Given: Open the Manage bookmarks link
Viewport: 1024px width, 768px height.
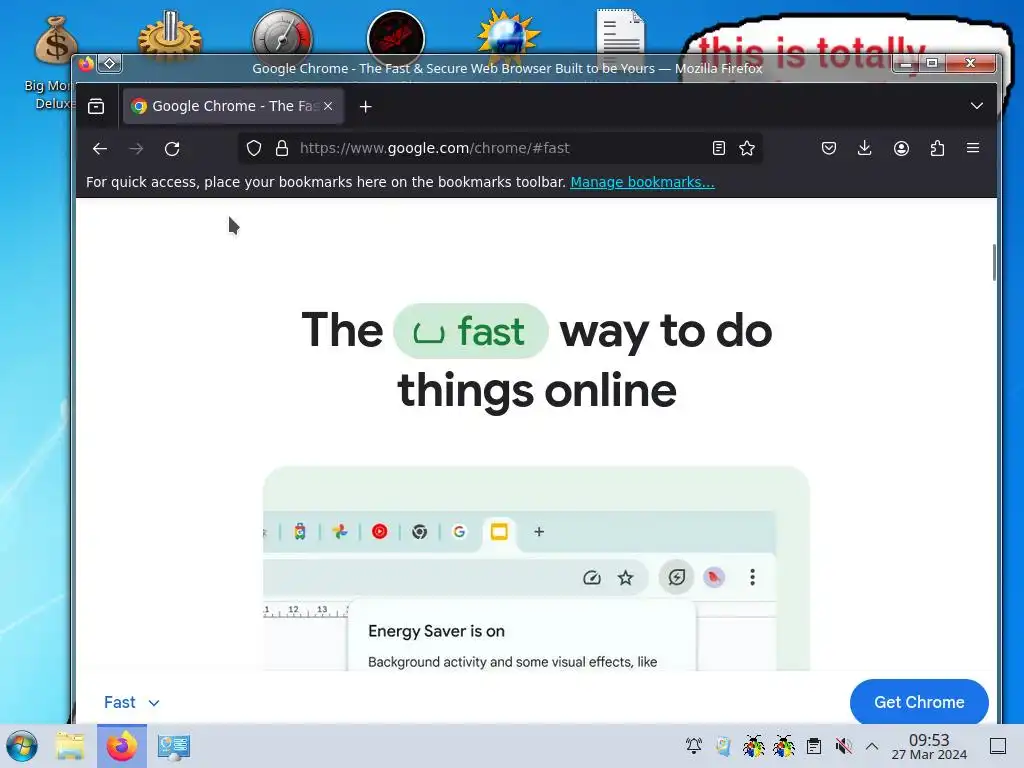Looking at the screenshot, I should (x=643, y=182).
